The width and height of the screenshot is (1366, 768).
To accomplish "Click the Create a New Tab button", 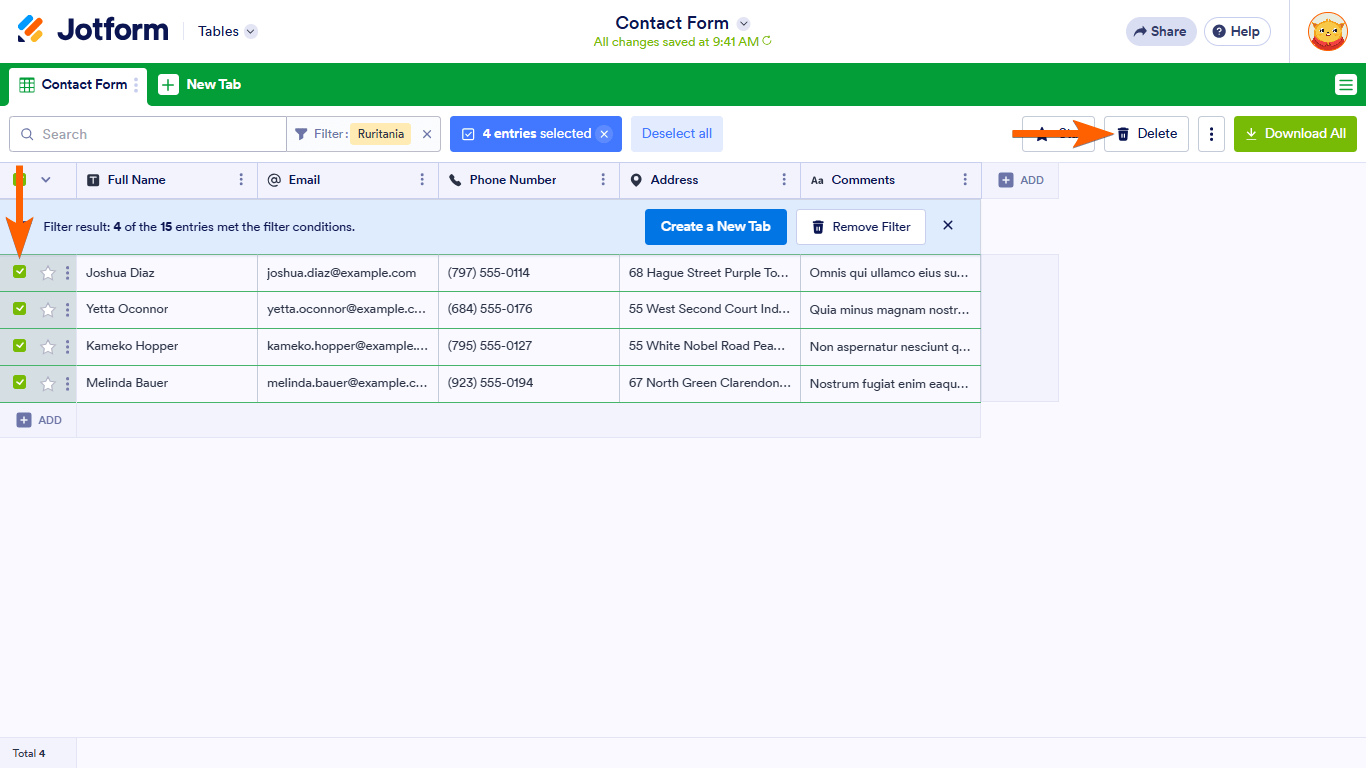I will [715, 227].
